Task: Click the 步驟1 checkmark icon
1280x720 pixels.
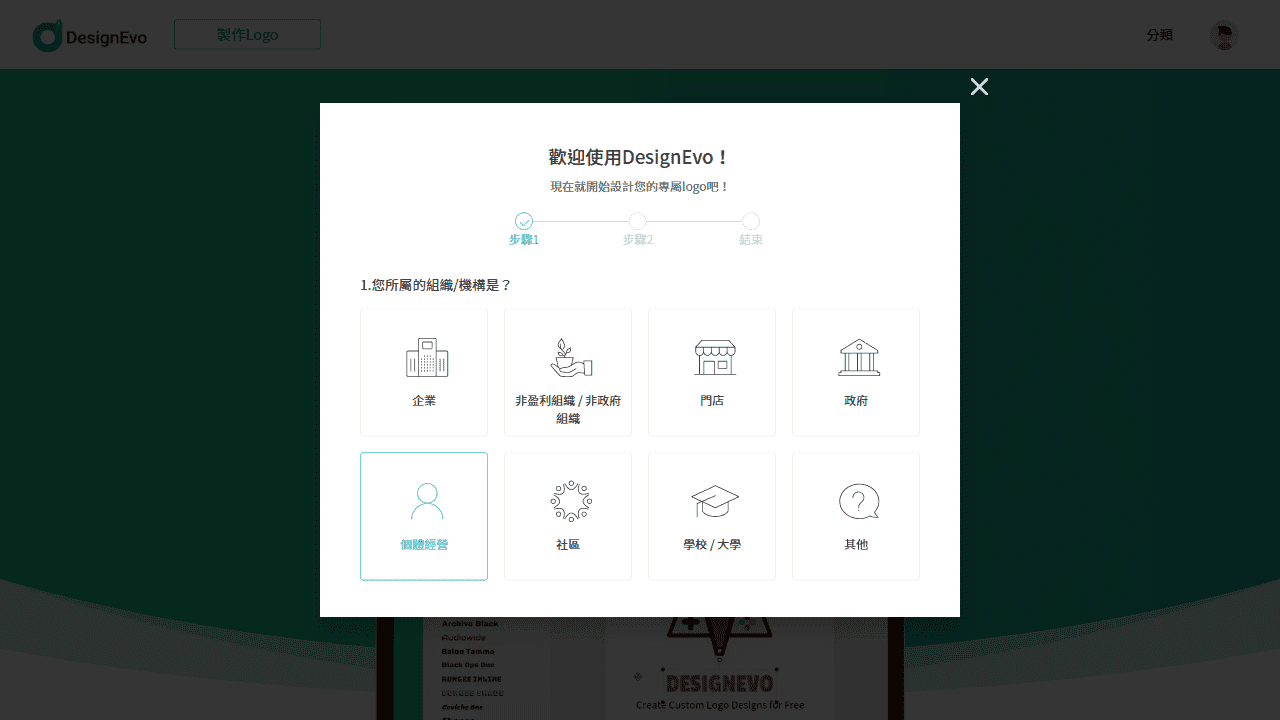Action: (524, 221)
